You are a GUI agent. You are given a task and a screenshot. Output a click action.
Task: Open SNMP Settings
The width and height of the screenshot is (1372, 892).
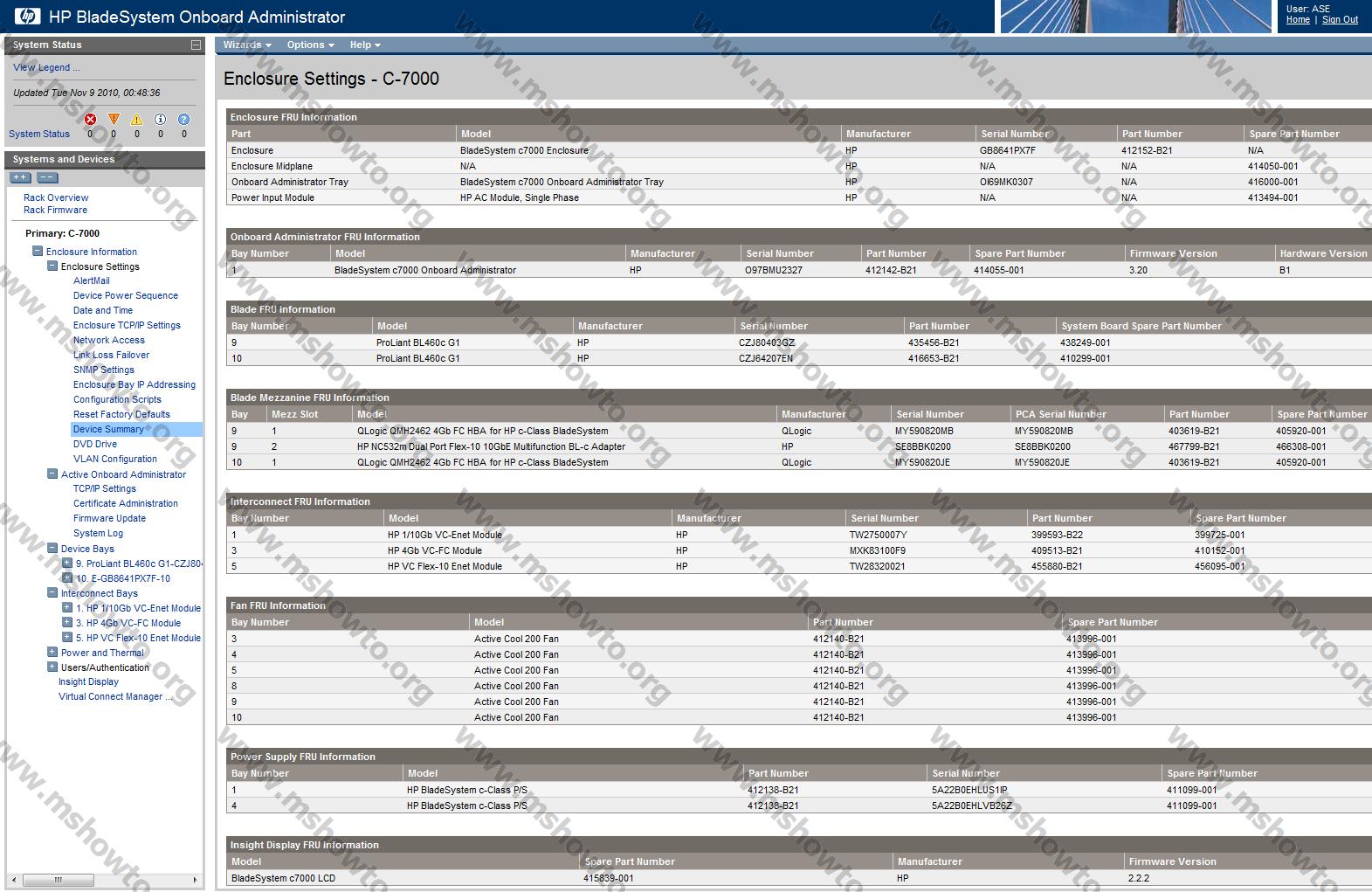click(x=104, y=370)
